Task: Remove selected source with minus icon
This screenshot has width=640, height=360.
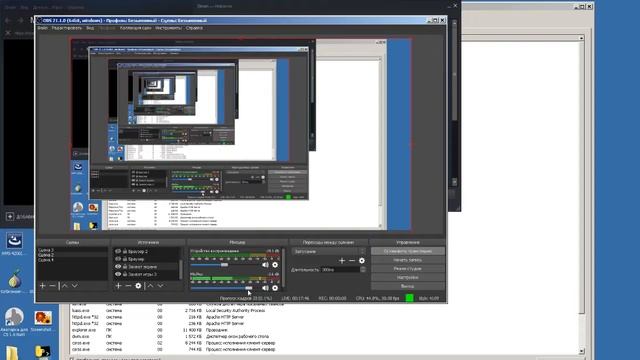Action: [128, 286]
